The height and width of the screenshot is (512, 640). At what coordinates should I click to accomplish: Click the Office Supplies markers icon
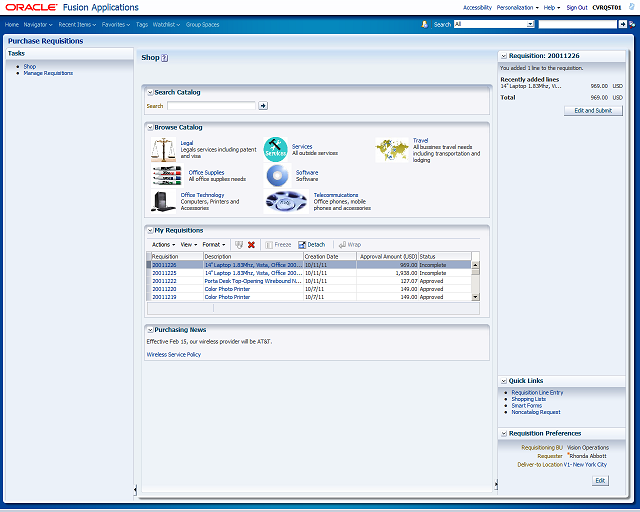(167, 176)
